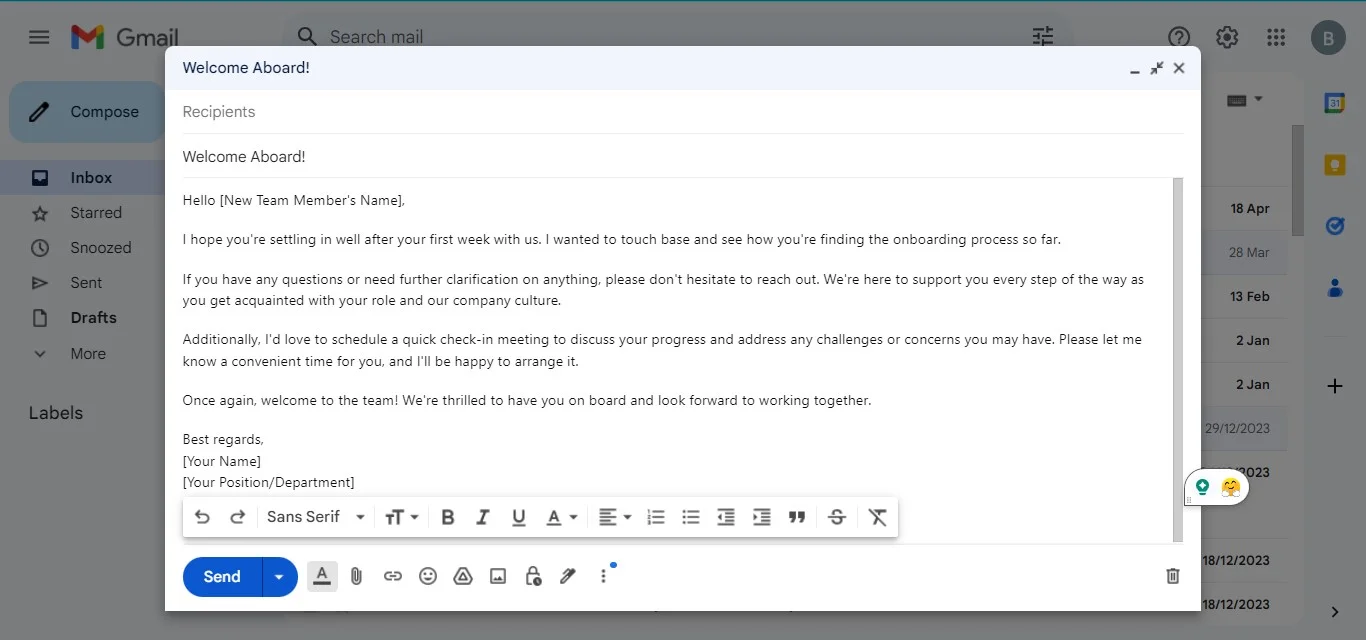Open Google Tasks in the side panel

pyautogui.click(x=1335, y=226)
